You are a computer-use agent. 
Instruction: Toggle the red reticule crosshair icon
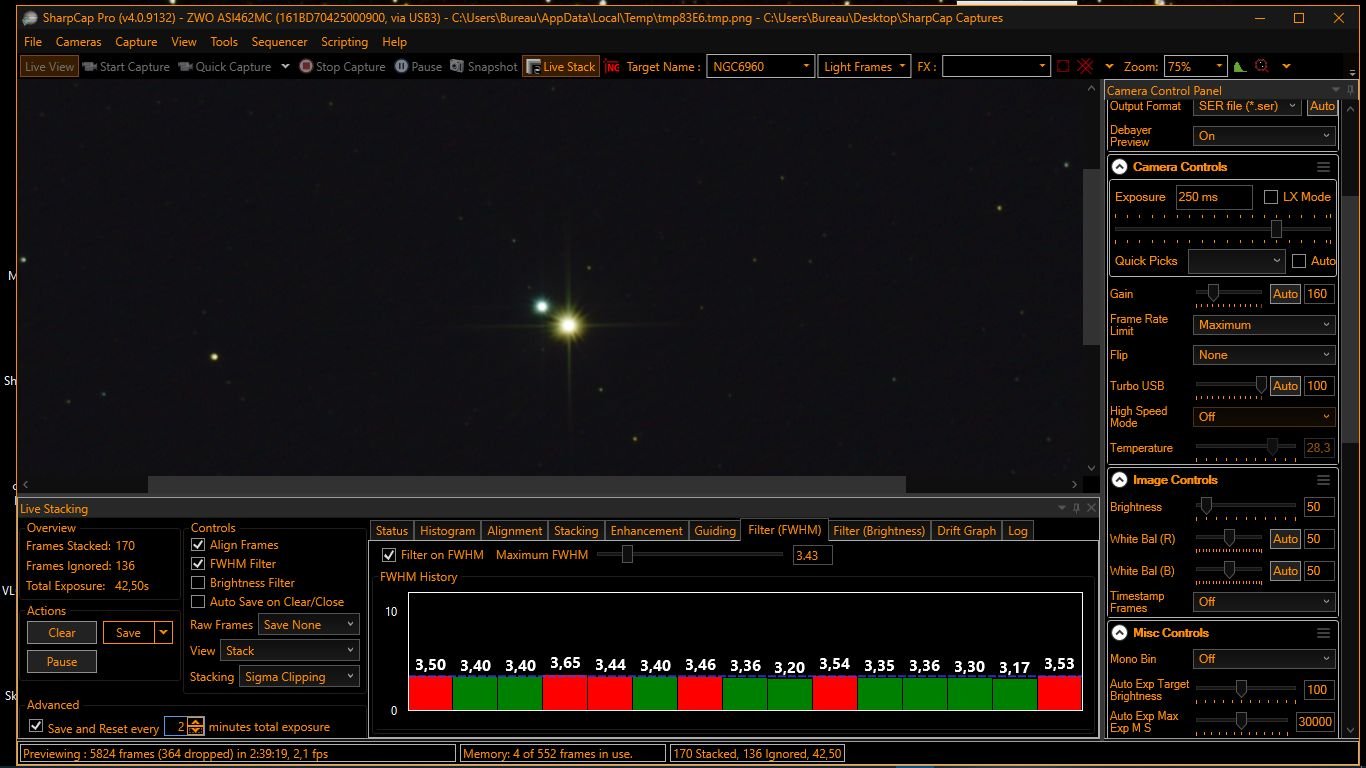[x=1084, y=67]
